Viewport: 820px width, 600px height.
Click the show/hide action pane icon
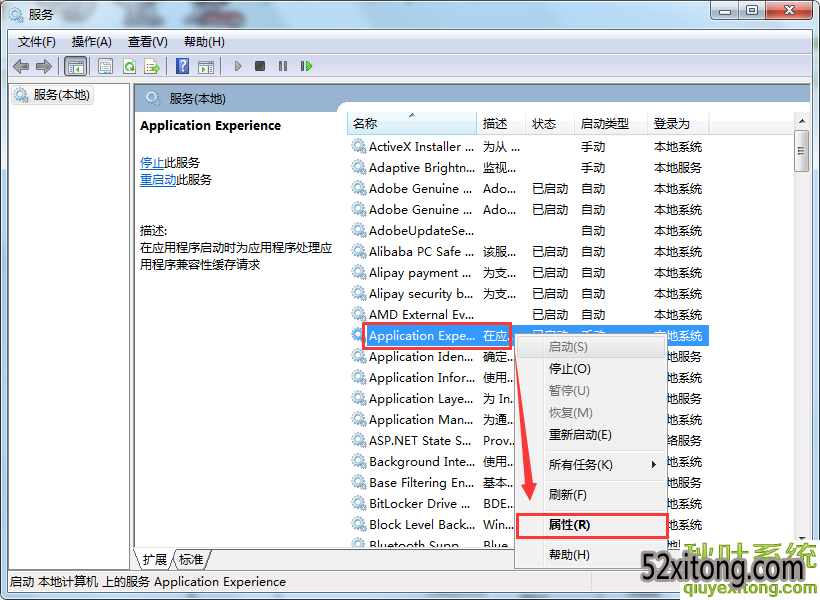(x=206, y=66)
